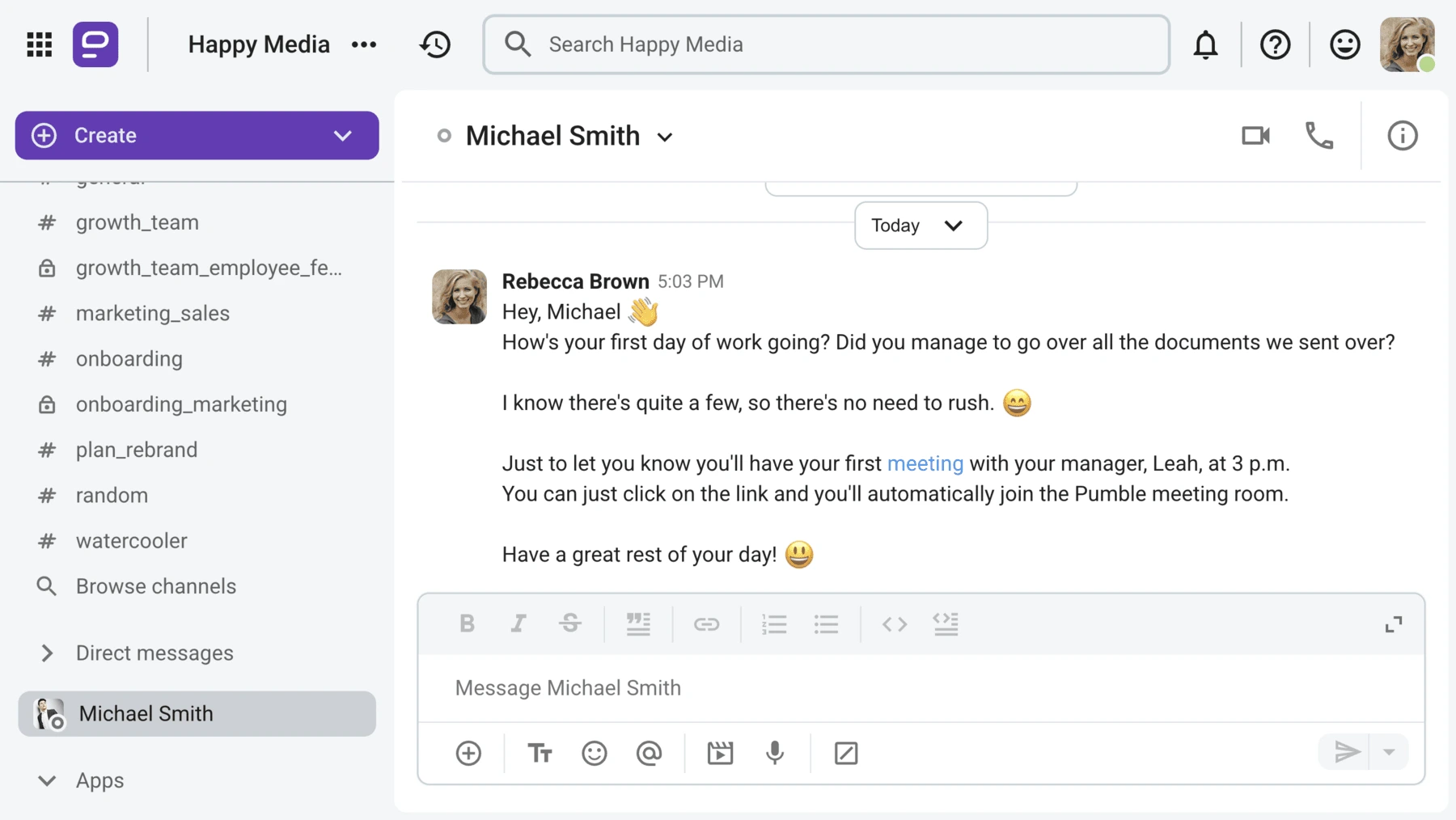
Task: Open the onboarding channel
Action: (x=129, y=358)
